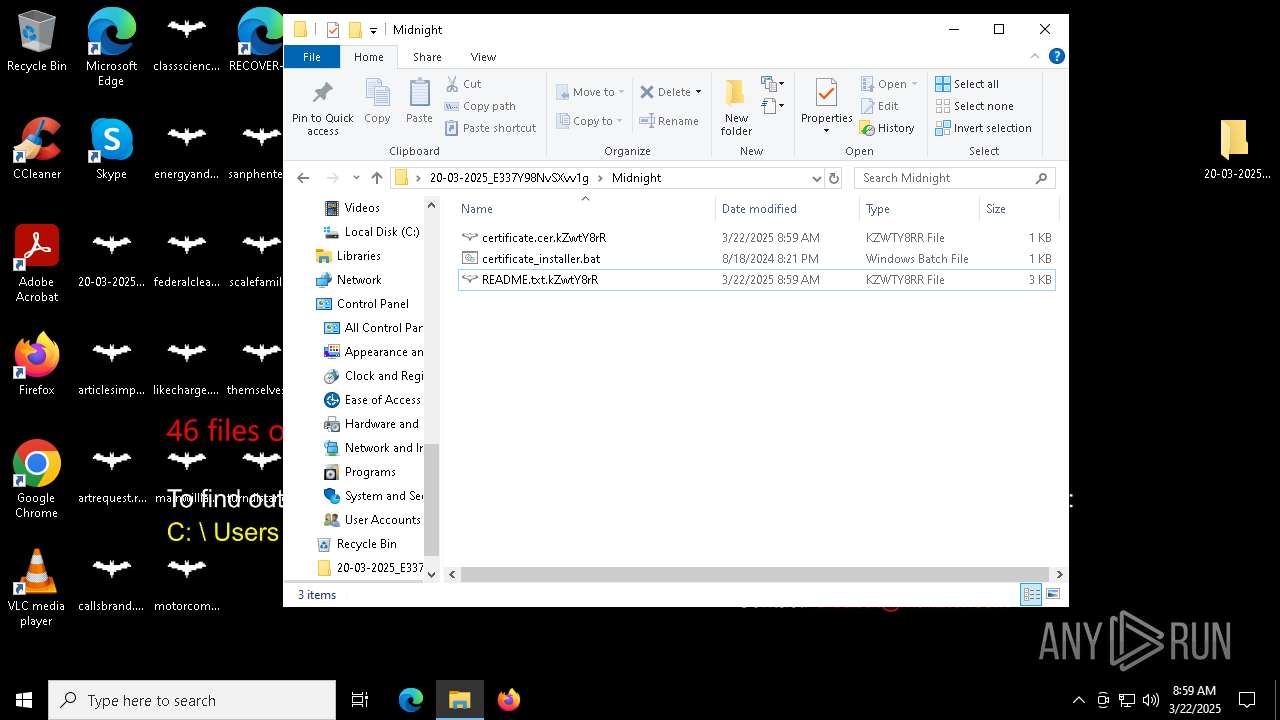
Task: Click the Paste ribbon icon
Action: pos(419,94)
